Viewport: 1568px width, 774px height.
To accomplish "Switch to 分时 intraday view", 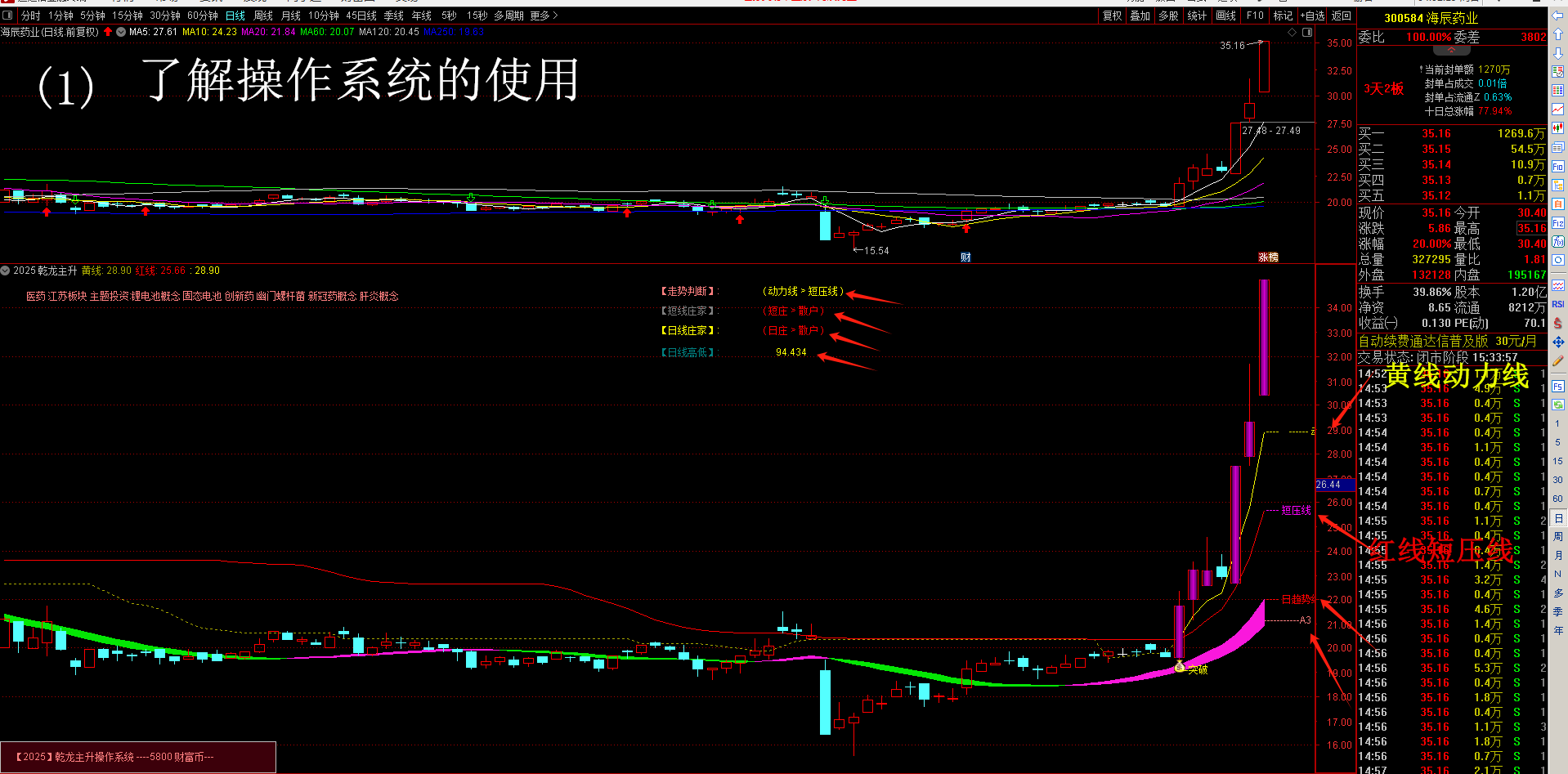I will pos(30,16).
